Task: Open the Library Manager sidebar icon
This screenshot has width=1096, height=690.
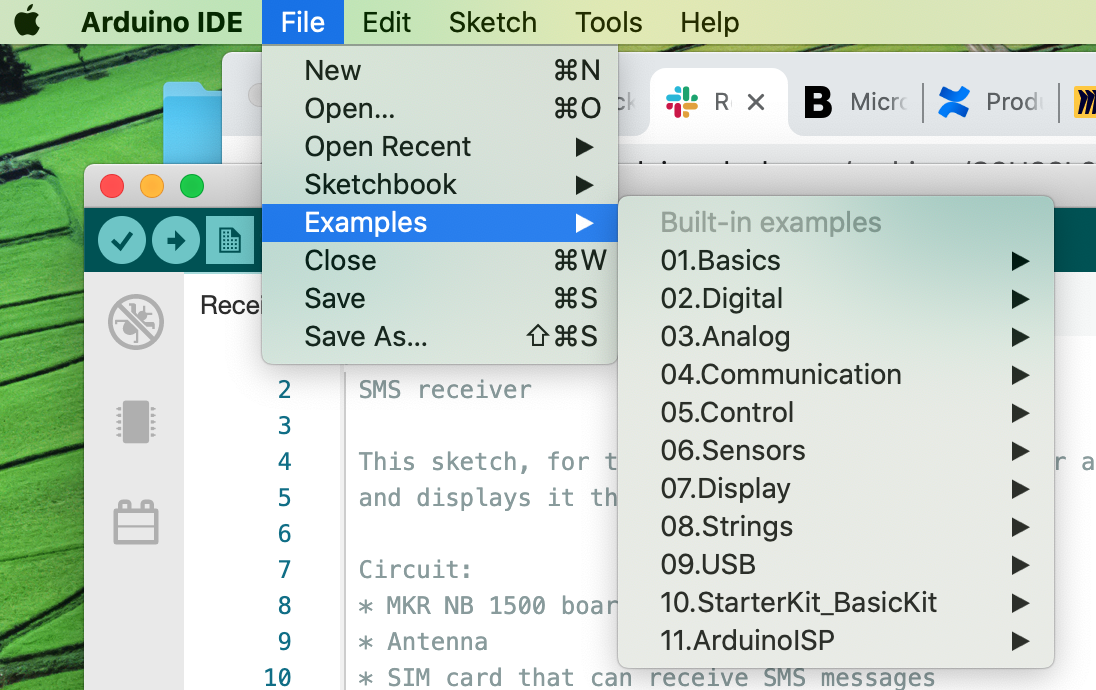Action: pyautogui.click(x=136, y=522)
